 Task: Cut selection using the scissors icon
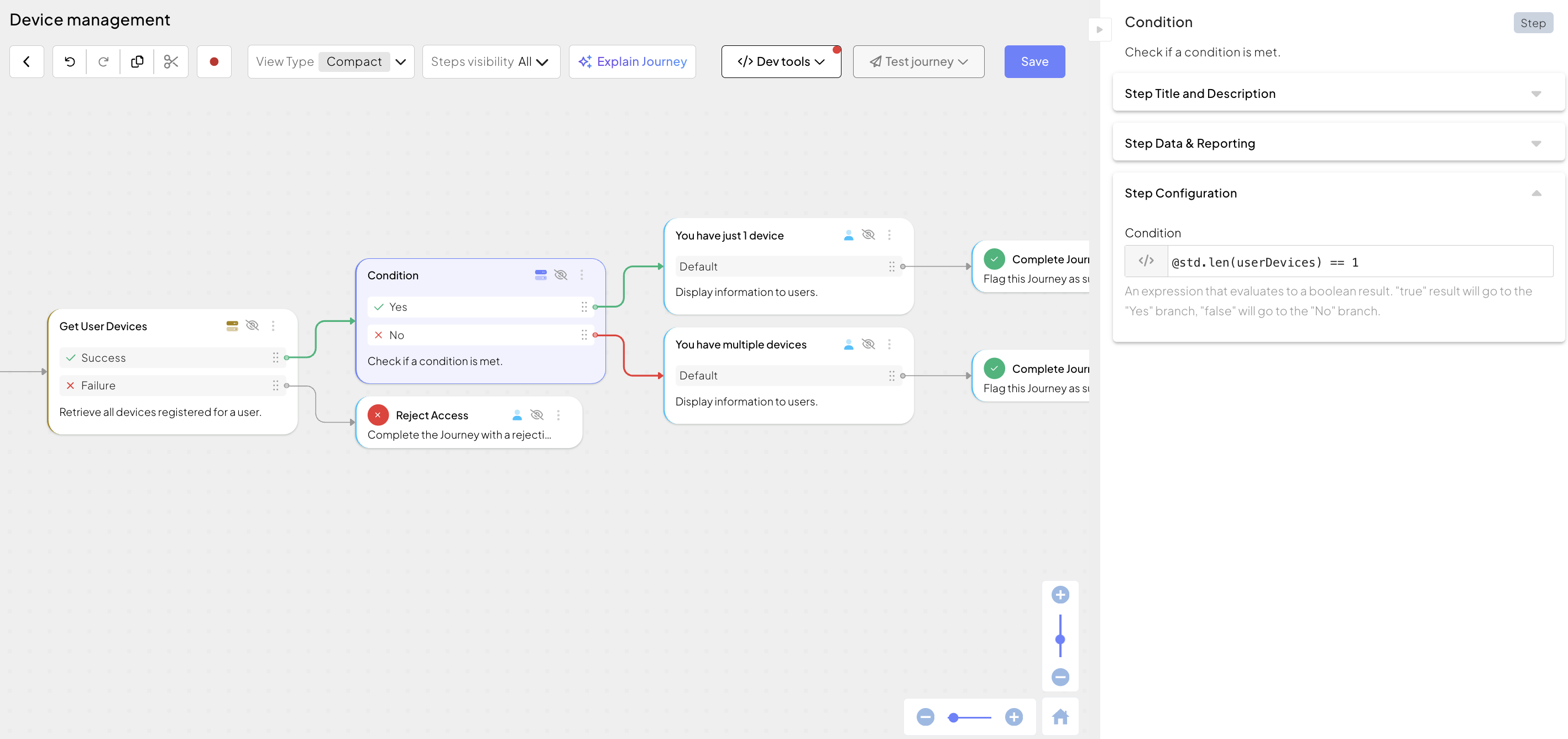[x=171, y=61]
